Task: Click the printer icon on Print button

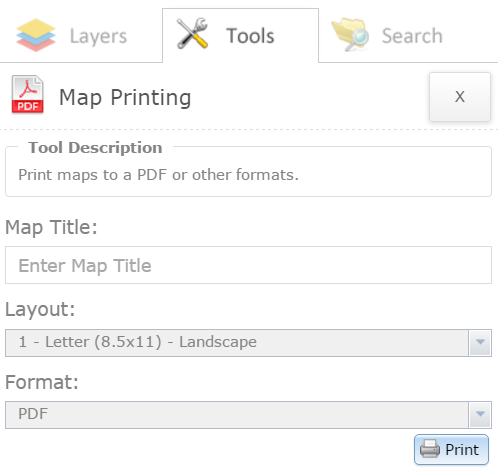Action: click(430, 449)
